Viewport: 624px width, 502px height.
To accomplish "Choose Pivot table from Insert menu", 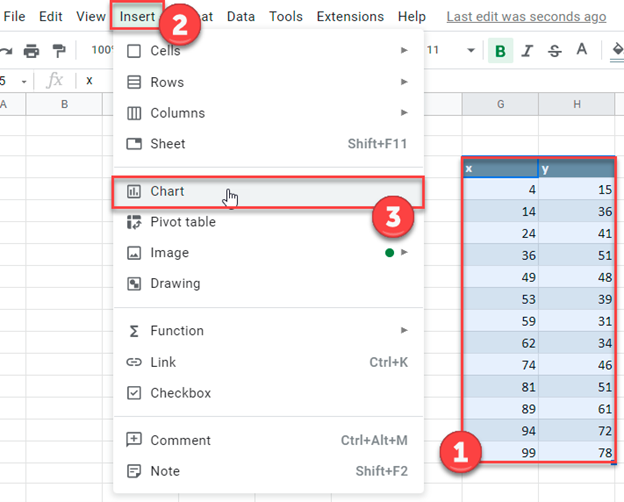I will click(x=268, y=222).
